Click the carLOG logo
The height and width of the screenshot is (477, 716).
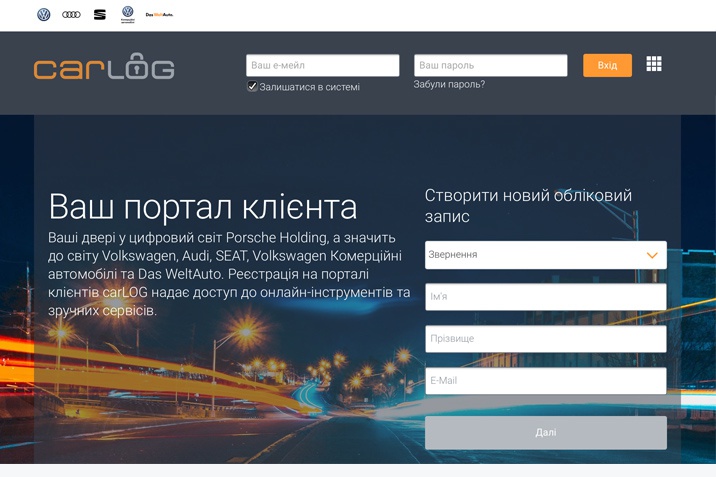tap(104, 66)
